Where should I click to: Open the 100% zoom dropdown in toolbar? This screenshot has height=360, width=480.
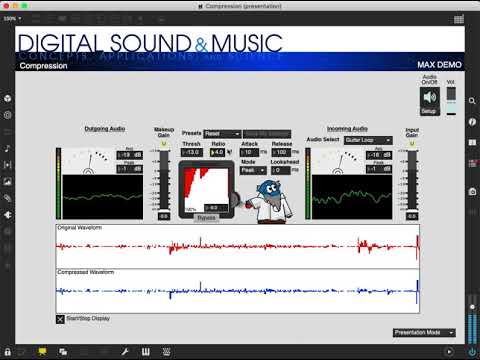coord(13,19)
